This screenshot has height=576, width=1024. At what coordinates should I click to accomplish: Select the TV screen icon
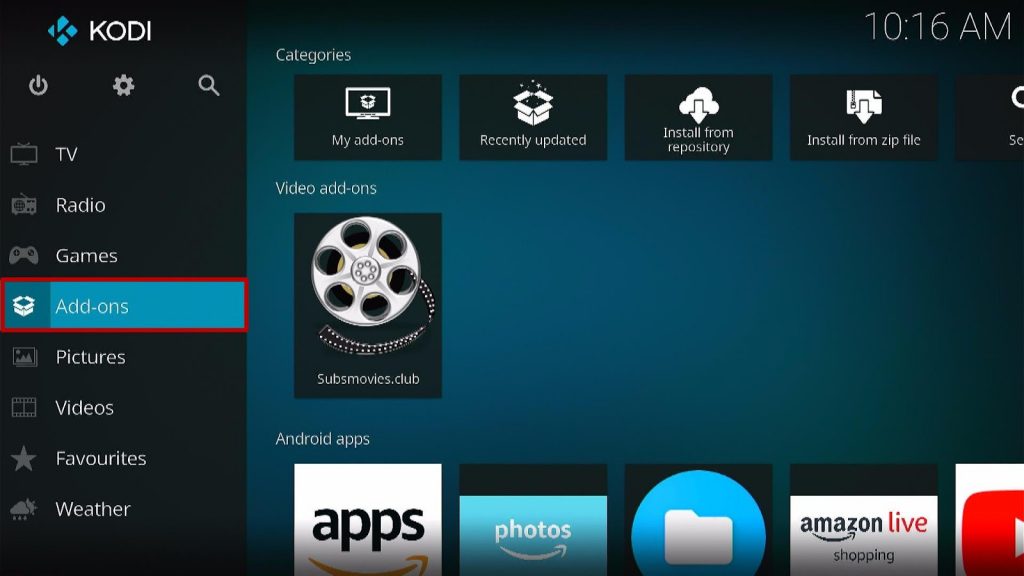[x=24, y=154]
